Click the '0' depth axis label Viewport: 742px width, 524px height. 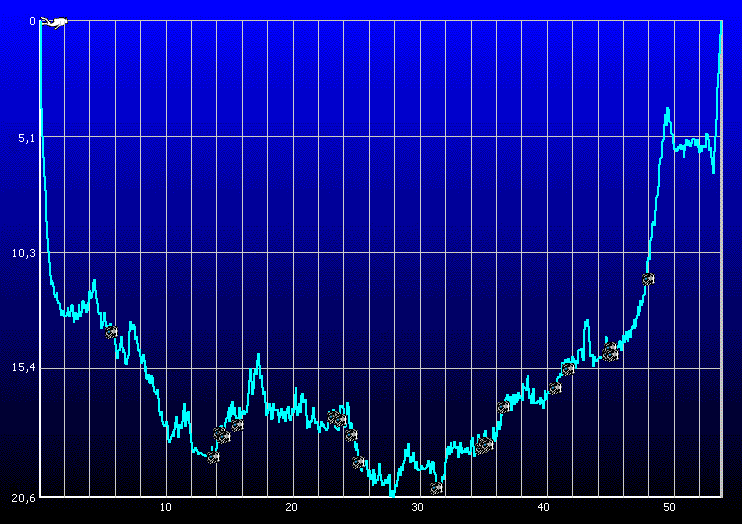32,21
